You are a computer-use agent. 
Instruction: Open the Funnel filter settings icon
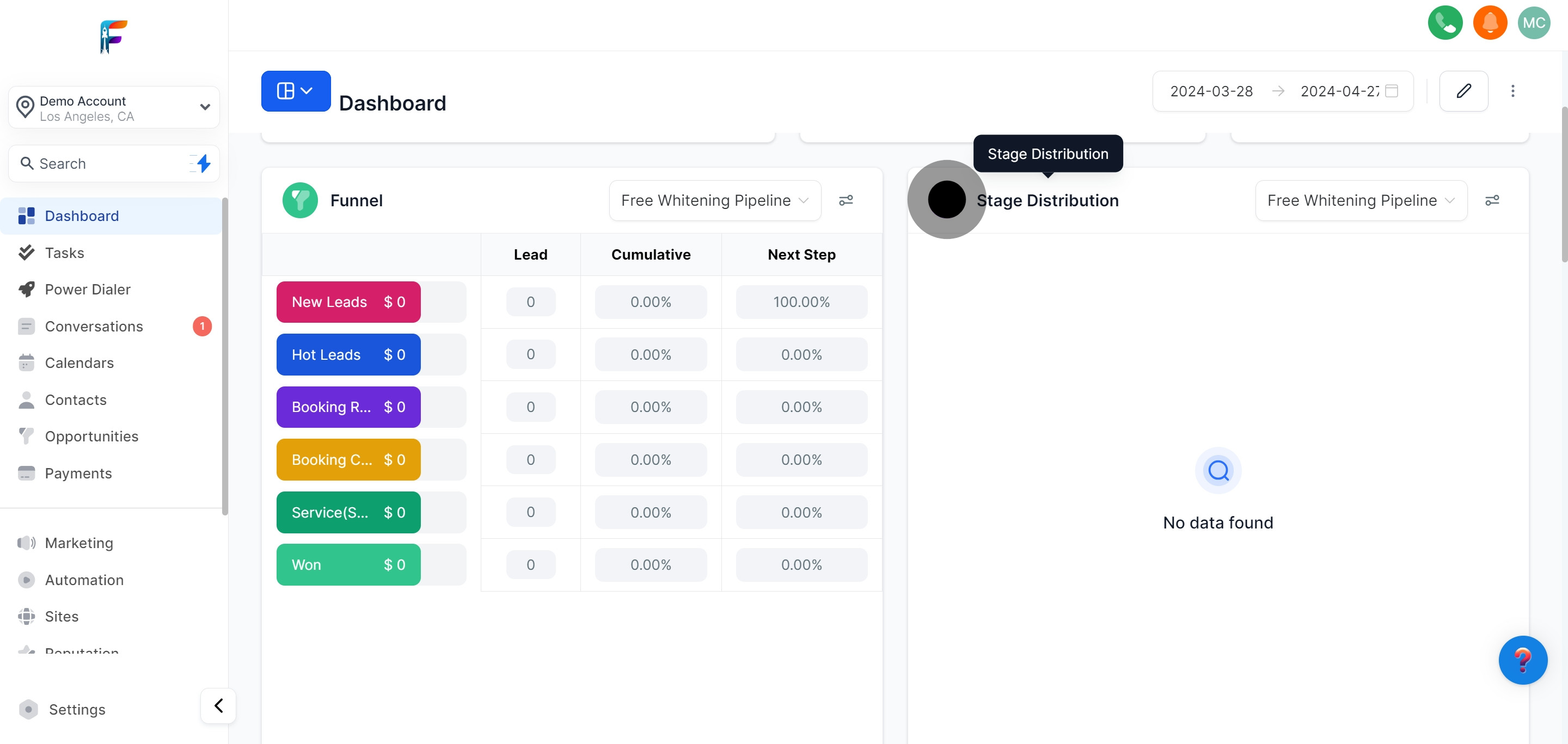click(846, 200)
